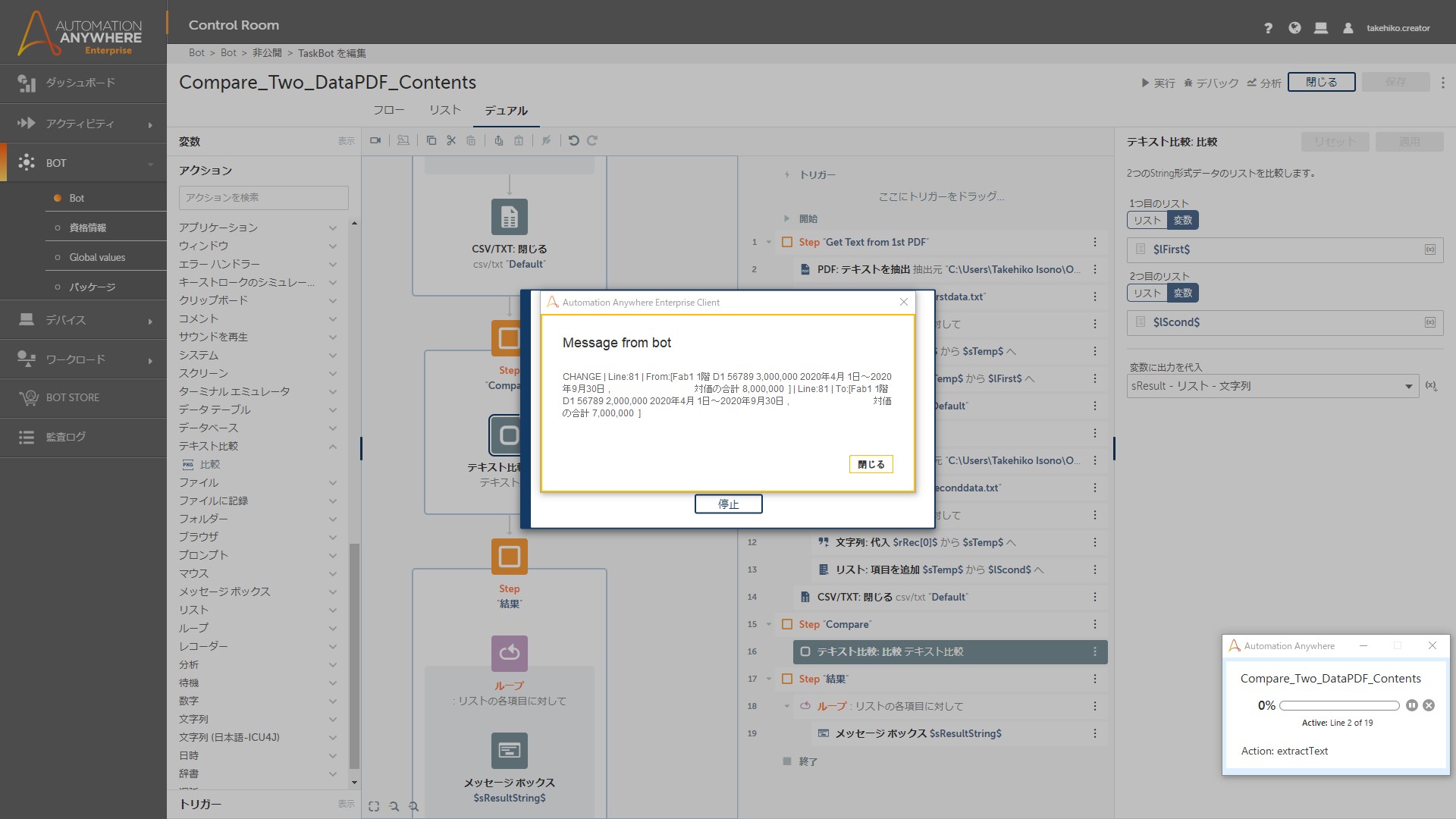Click the copy items toolbar icon

coord(431,140)
